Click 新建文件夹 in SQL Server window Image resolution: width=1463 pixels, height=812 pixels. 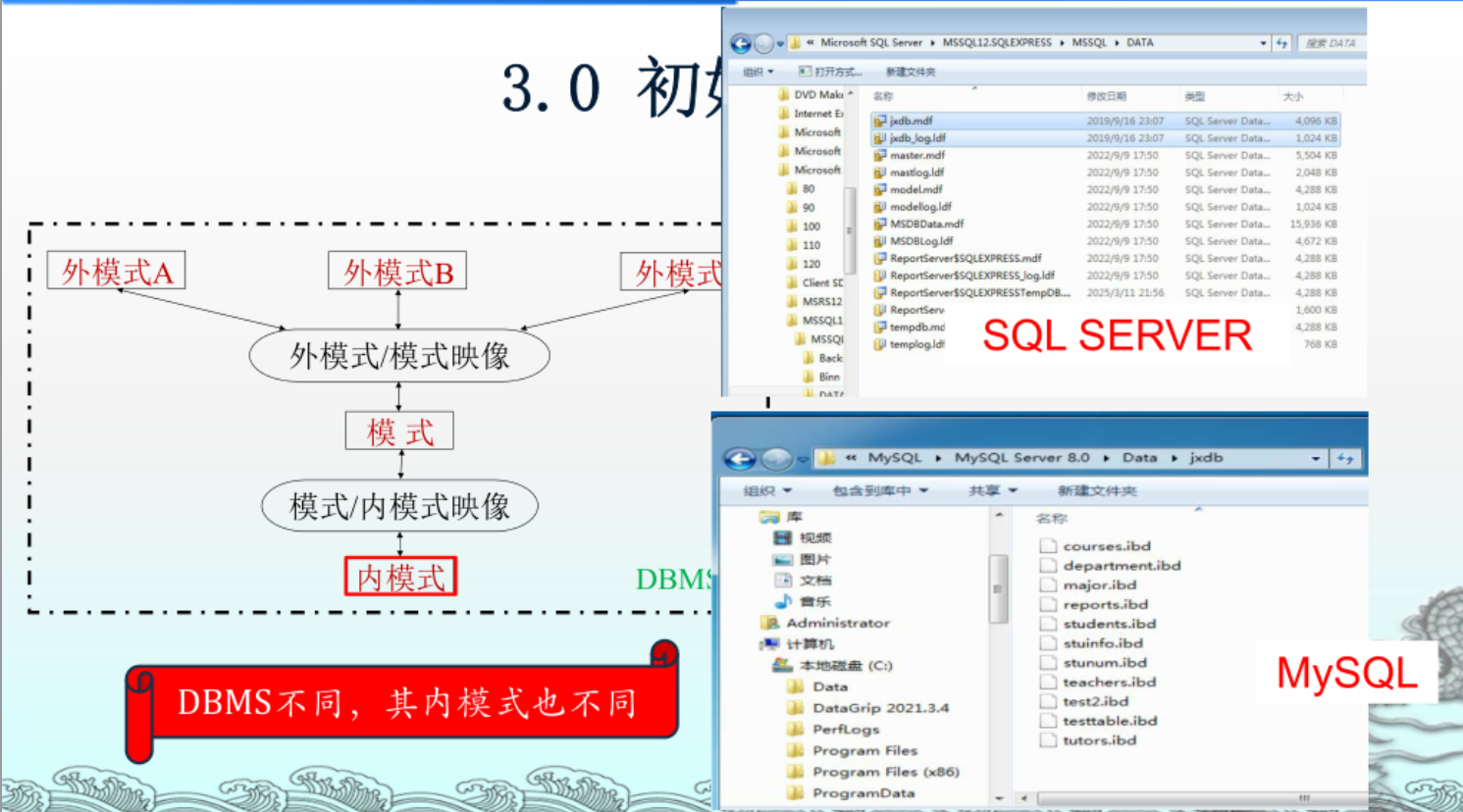point(911,72)
